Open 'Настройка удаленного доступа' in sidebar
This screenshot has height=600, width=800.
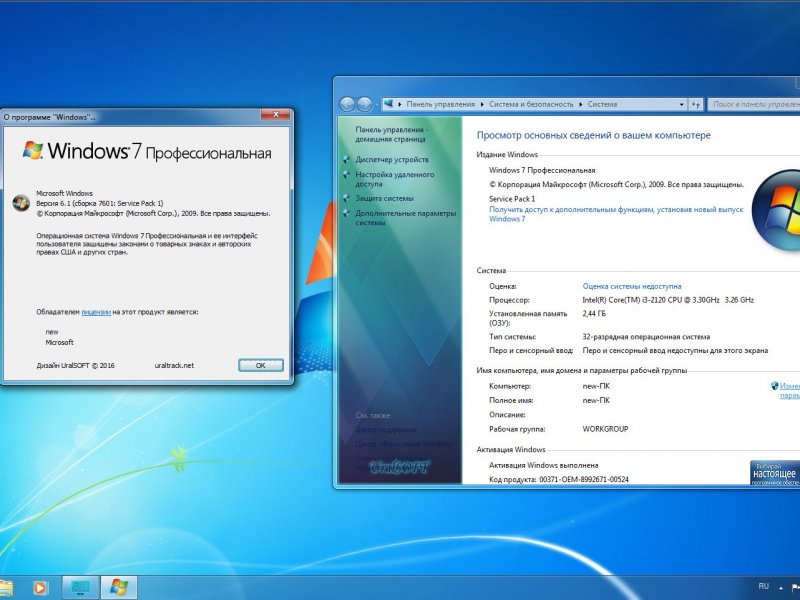coord(395,179)
